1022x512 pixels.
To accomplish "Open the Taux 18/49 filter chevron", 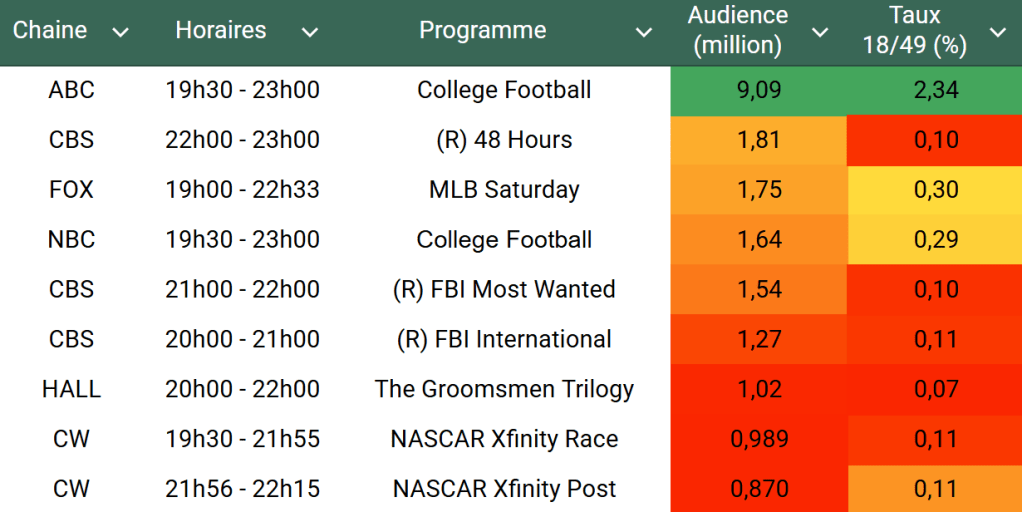I will [997, 33].
